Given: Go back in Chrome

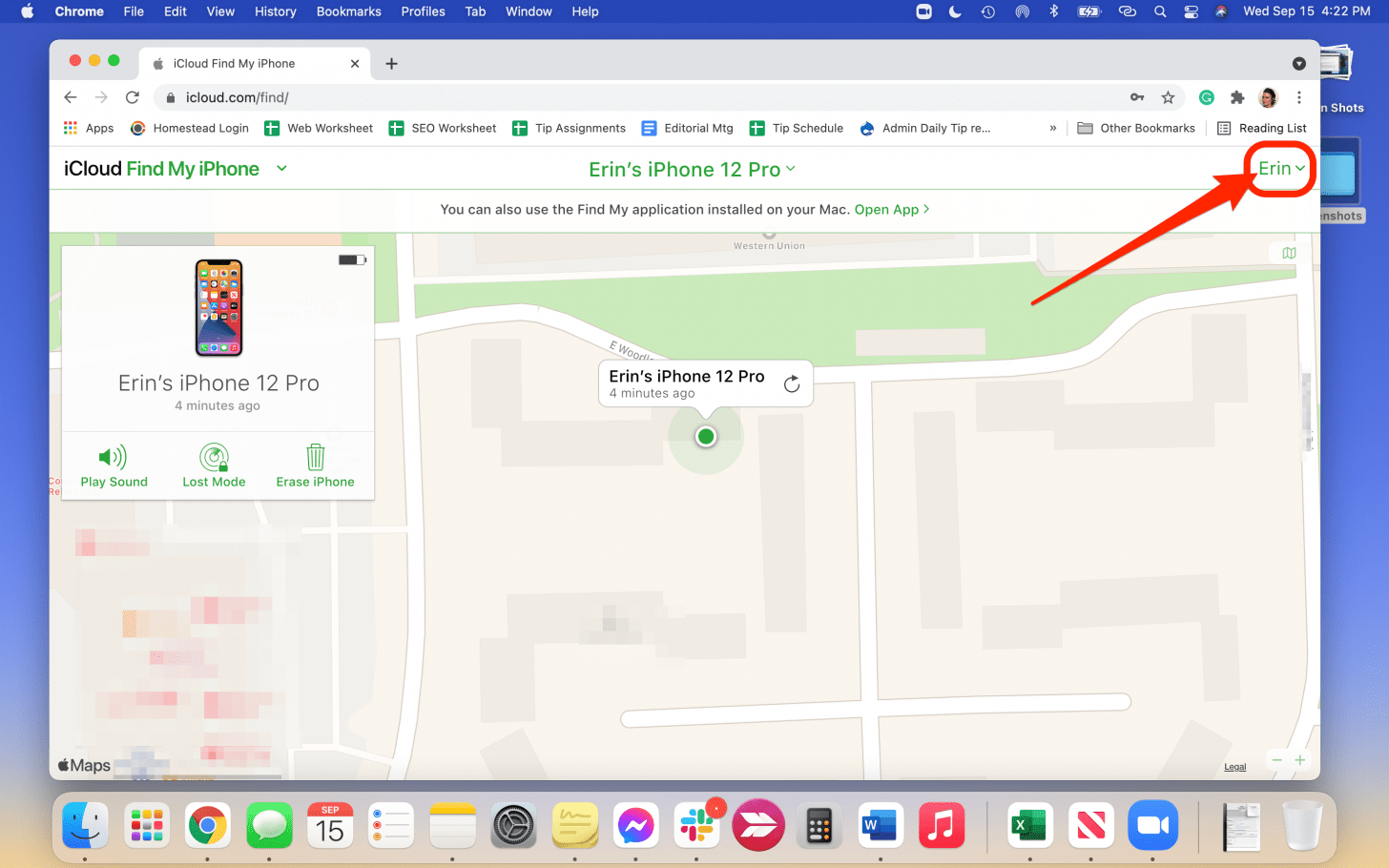Looking at the screenshot, I should 71,97.
